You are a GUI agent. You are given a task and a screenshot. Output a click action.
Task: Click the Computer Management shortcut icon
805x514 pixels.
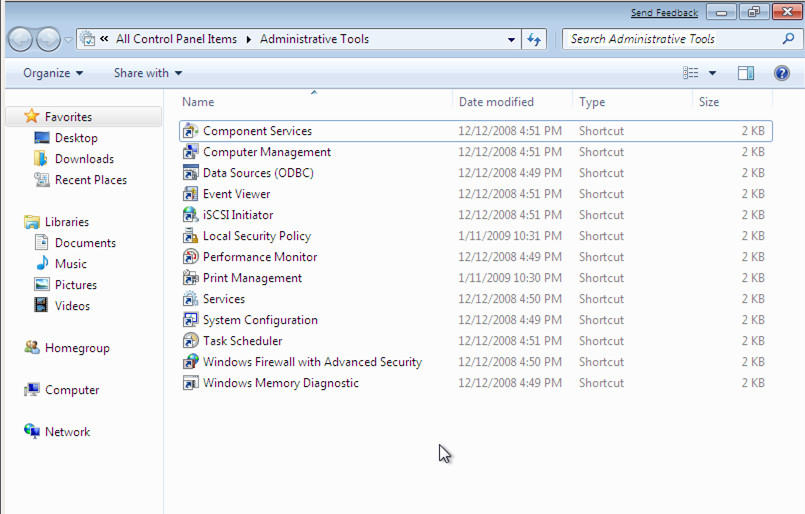190,152
